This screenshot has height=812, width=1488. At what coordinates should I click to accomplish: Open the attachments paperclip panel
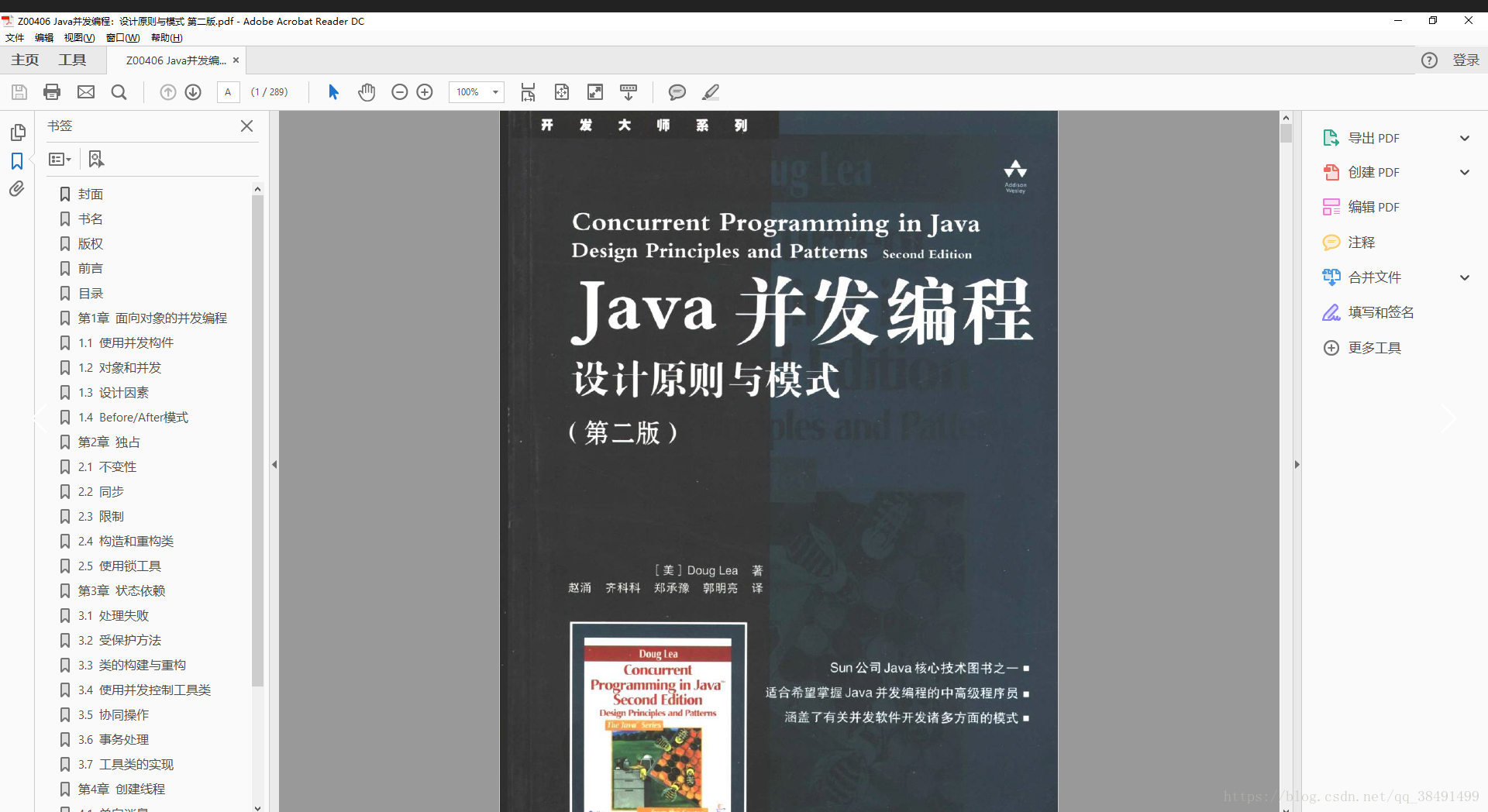pos(17,189)
